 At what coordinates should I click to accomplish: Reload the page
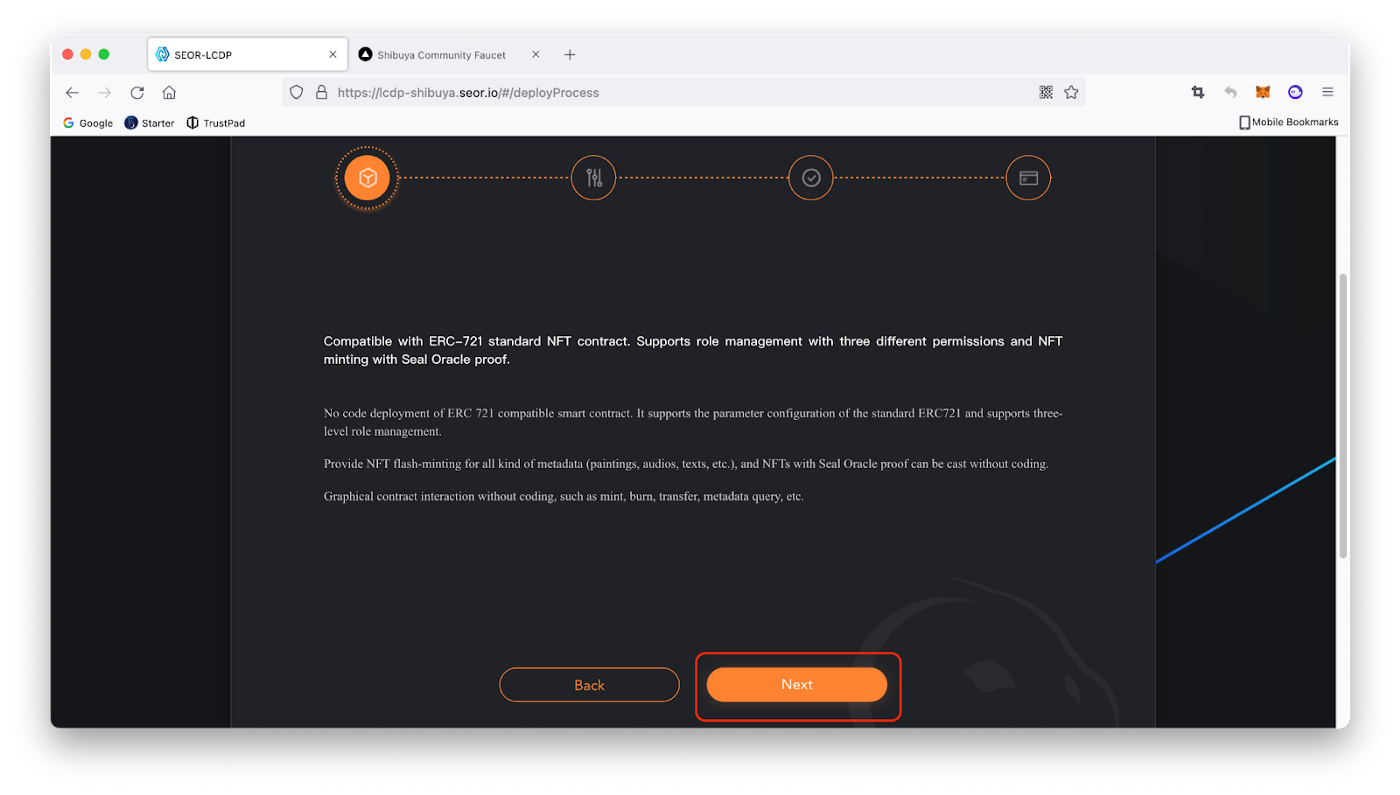click(x=137, y=92)
